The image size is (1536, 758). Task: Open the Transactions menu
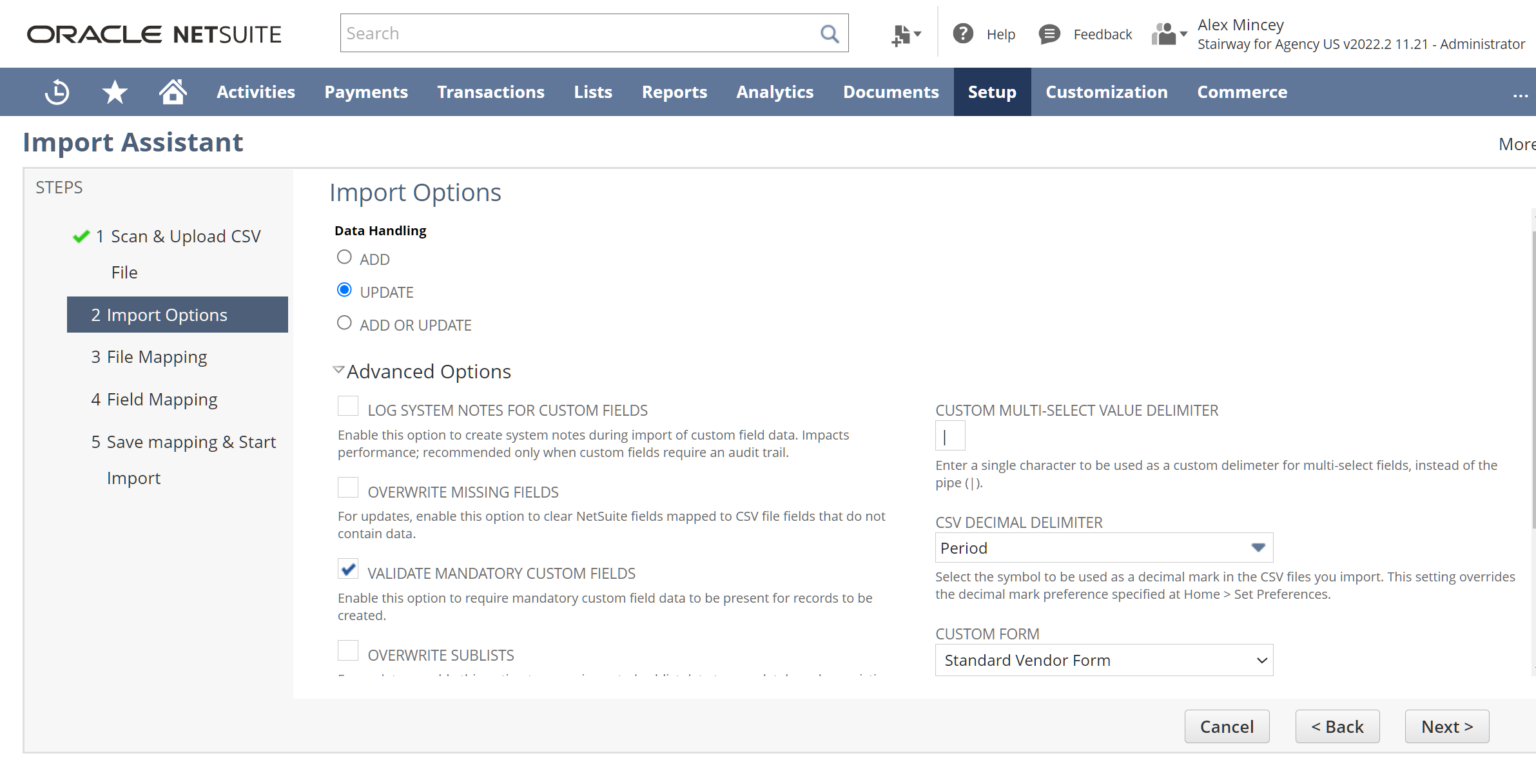[490, 91]
